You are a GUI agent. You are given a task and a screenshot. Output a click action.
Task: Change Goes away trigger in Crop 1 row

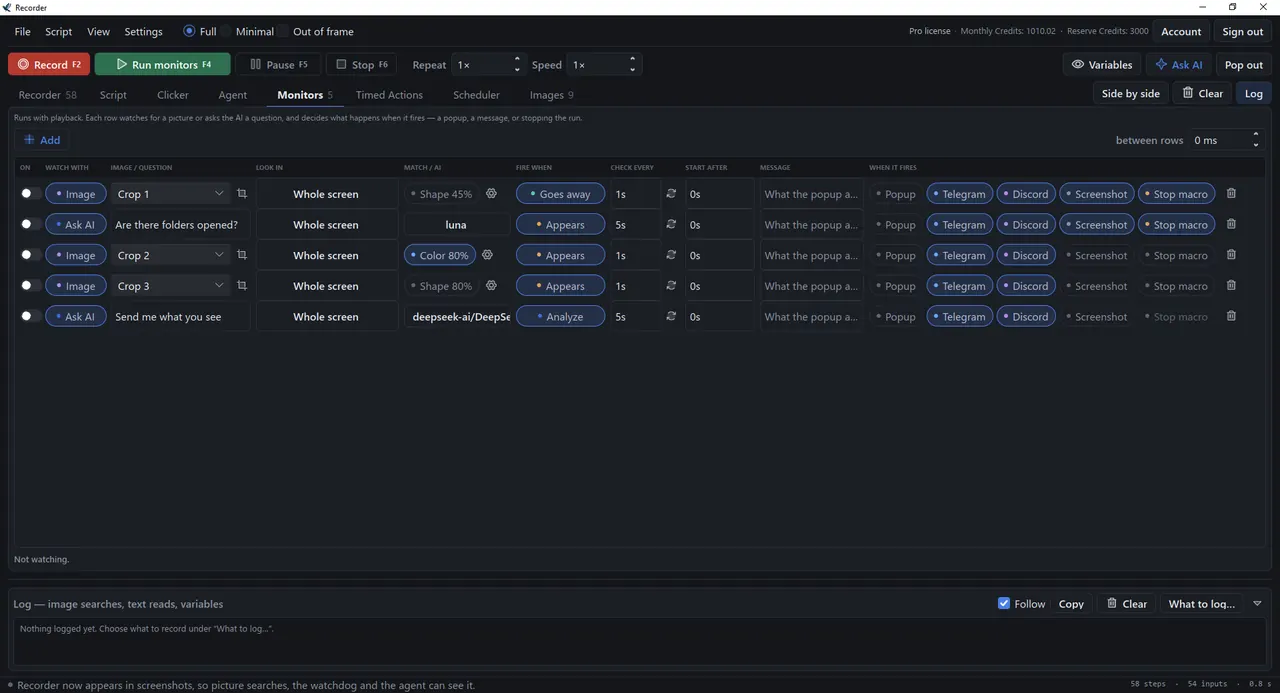pos(560,194)
